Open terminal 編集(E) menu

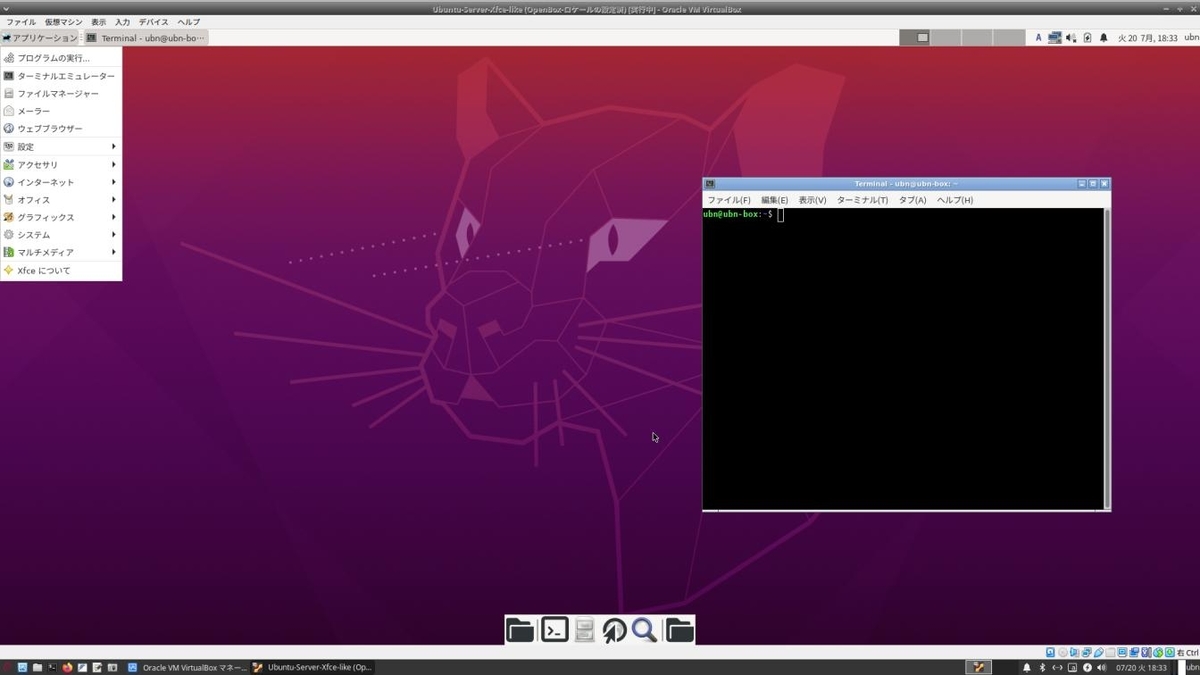click(774, 200)
